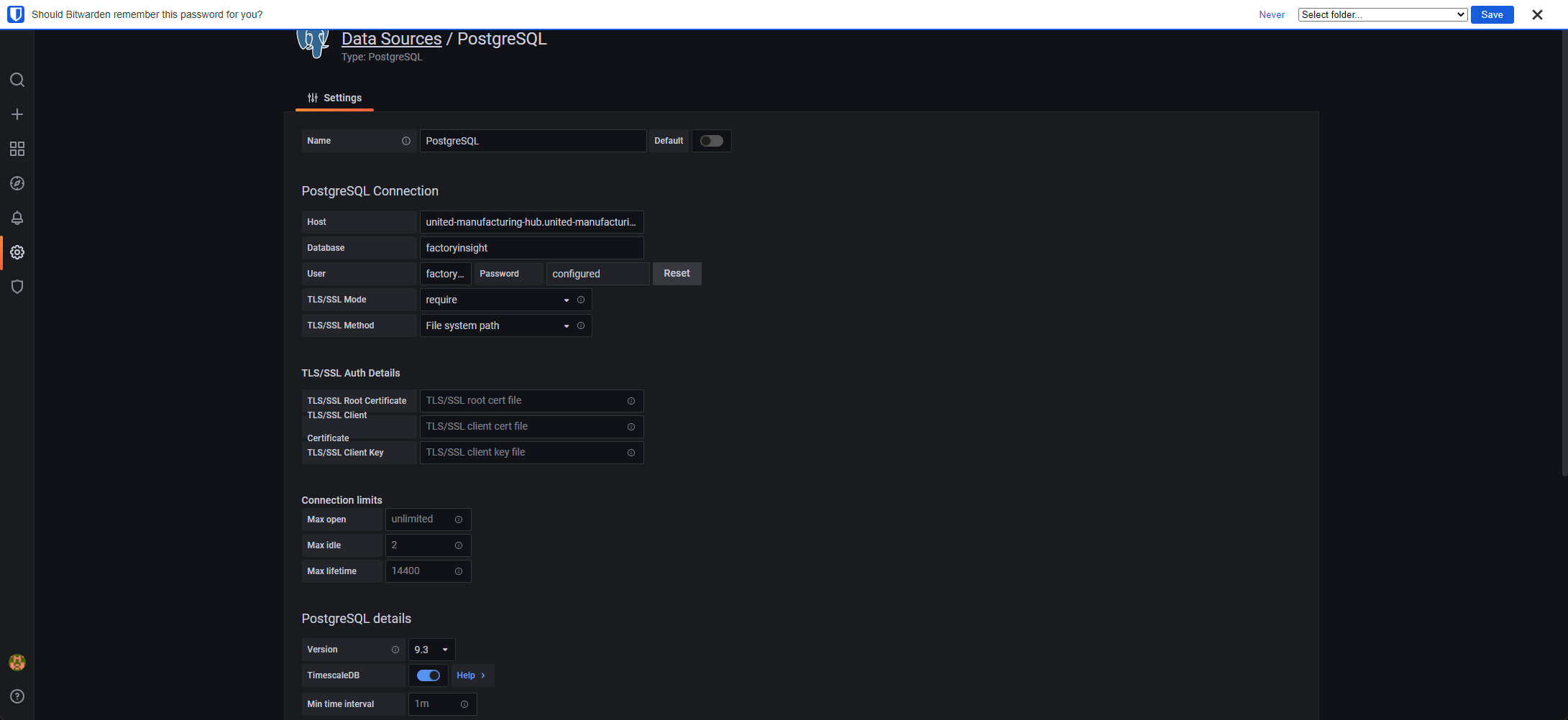Open the Dashboards grid icon

[17, 149]
